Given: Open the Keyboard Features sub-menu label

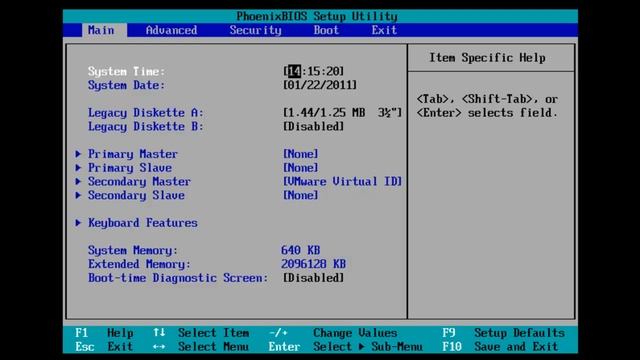Looking at the screenshot, I should [x=143, y=223].
